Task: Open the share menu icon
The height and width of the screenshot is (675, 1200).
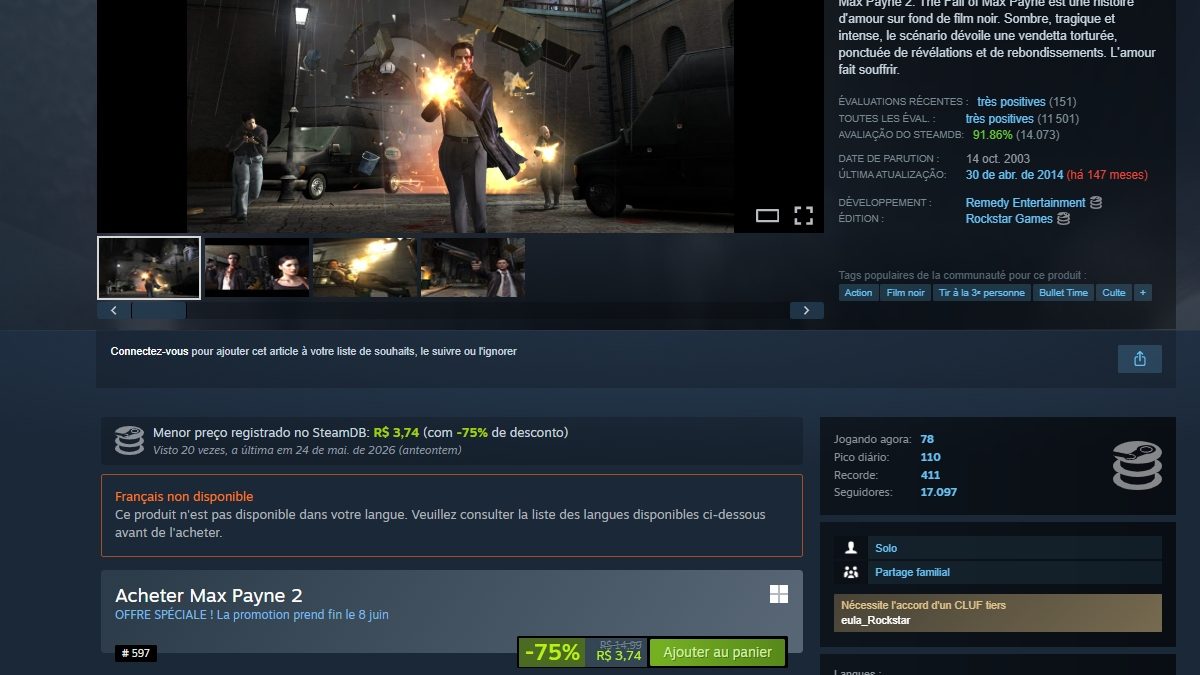Action: tap(1140, 359)
